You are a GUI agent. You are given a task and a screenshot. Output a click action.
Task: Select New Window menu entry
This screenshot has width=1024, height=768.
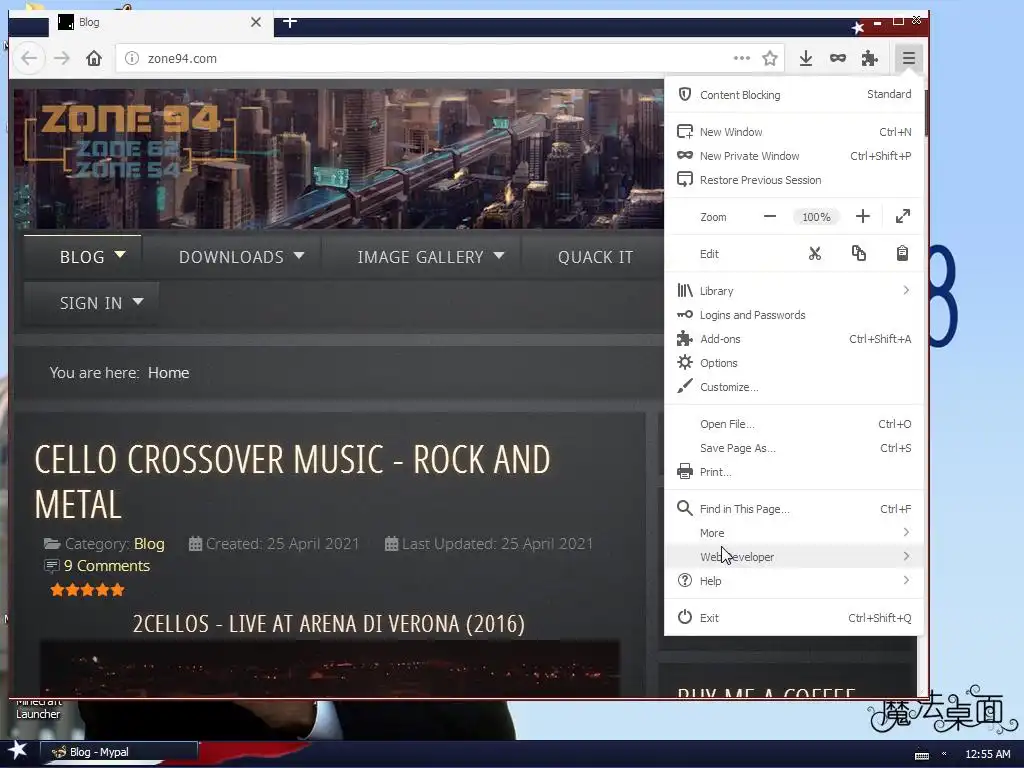click(794, 132)
